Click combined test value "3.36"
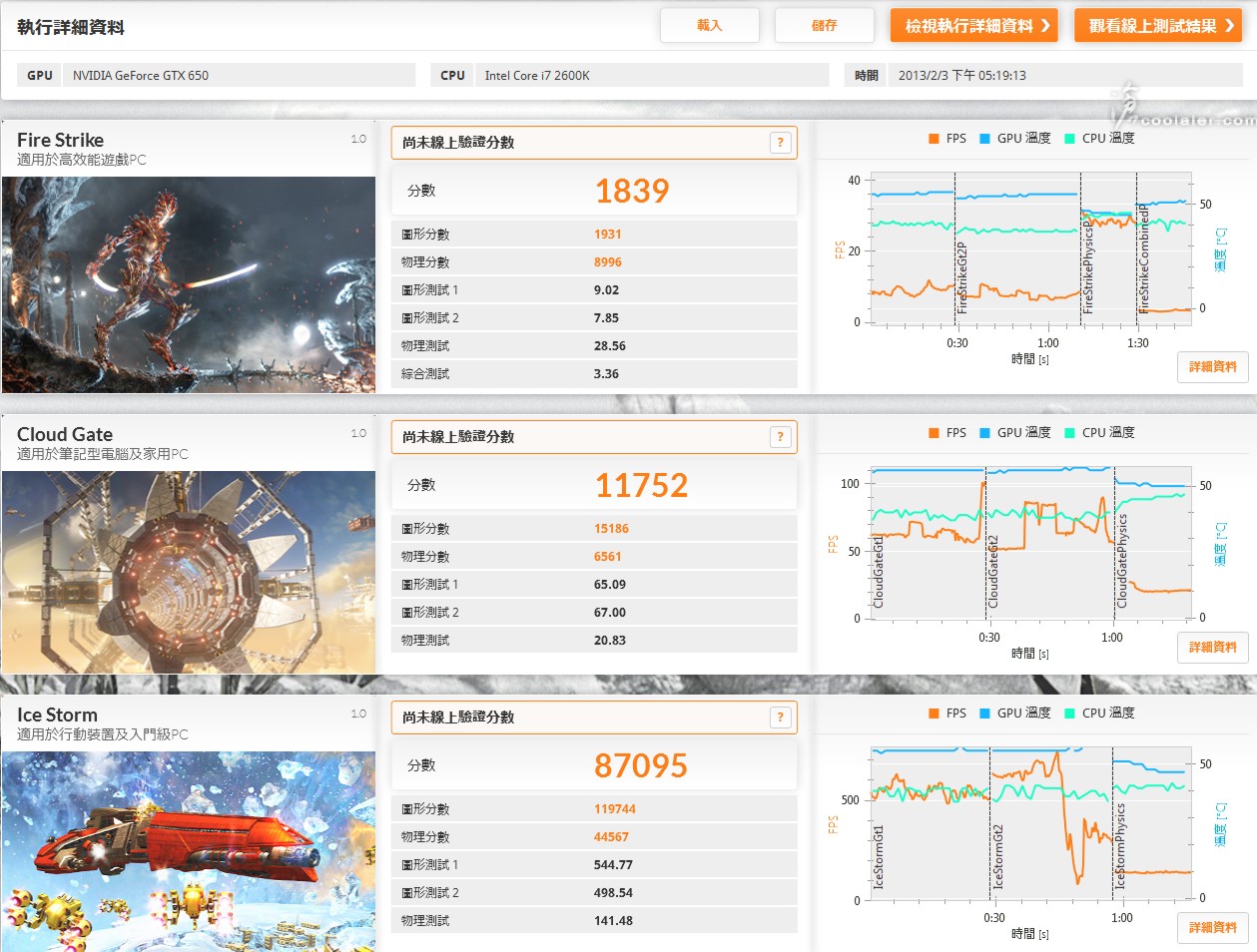This screenshot has height=952, width=1257. pyautogui.click(x=606, y=374)
